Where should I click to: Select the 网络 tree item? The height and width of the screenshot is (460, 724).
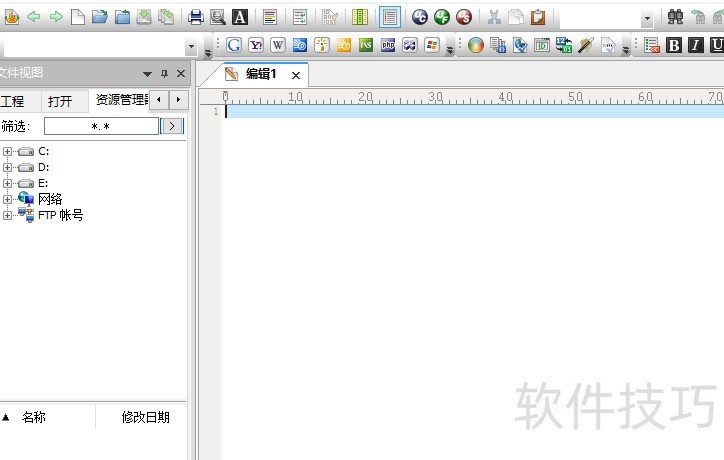[x=50, y=199]
